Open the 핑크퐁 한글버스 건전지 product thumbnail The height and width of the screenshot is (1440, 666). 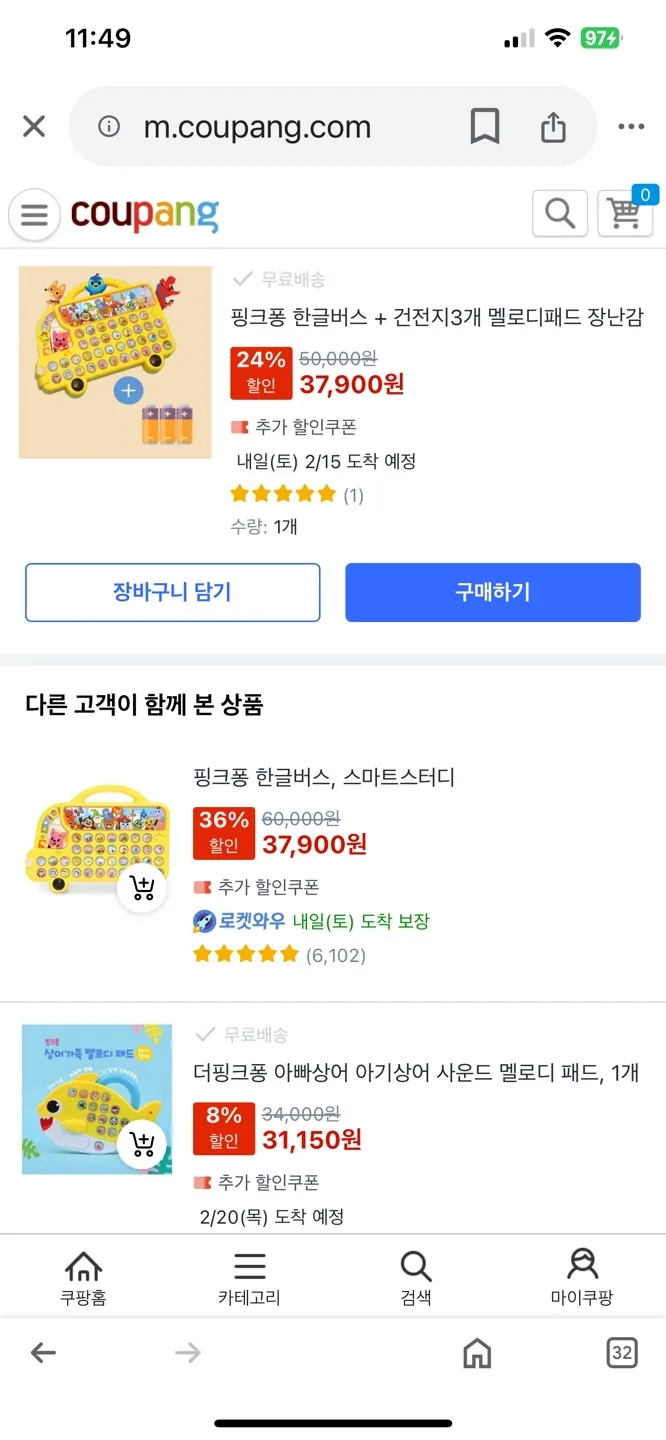tap(115, 362)
